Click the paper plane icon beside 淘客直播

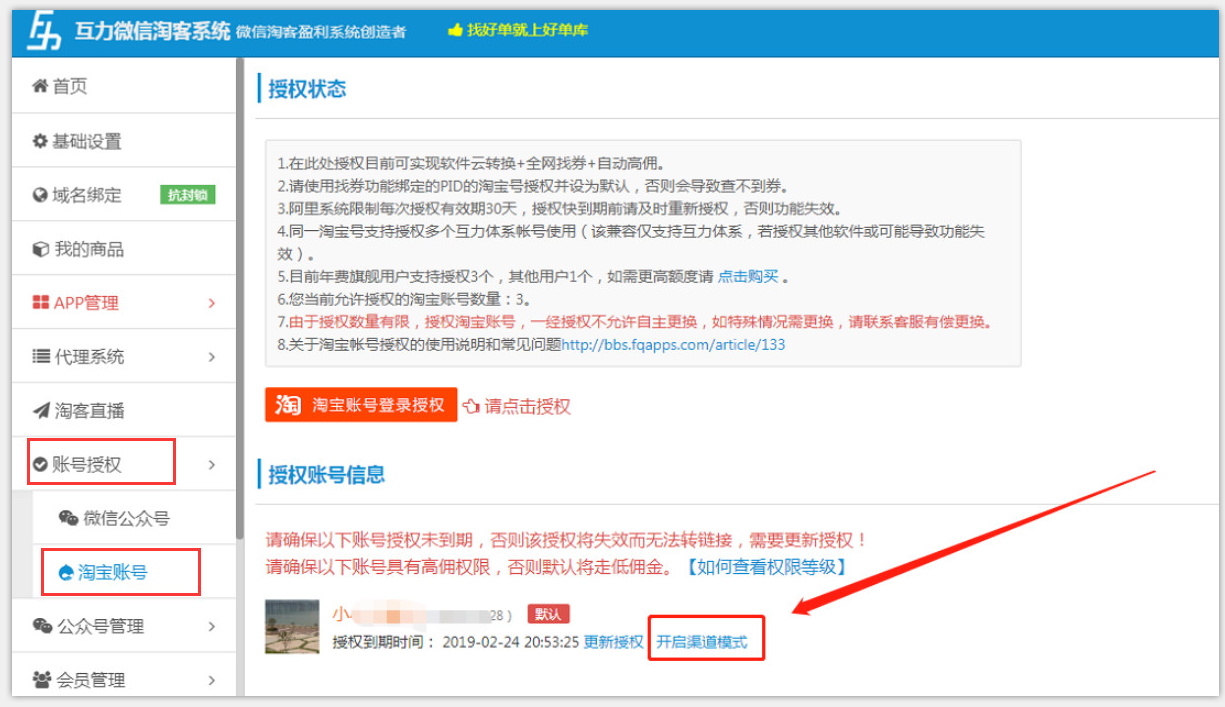point(41,410)
